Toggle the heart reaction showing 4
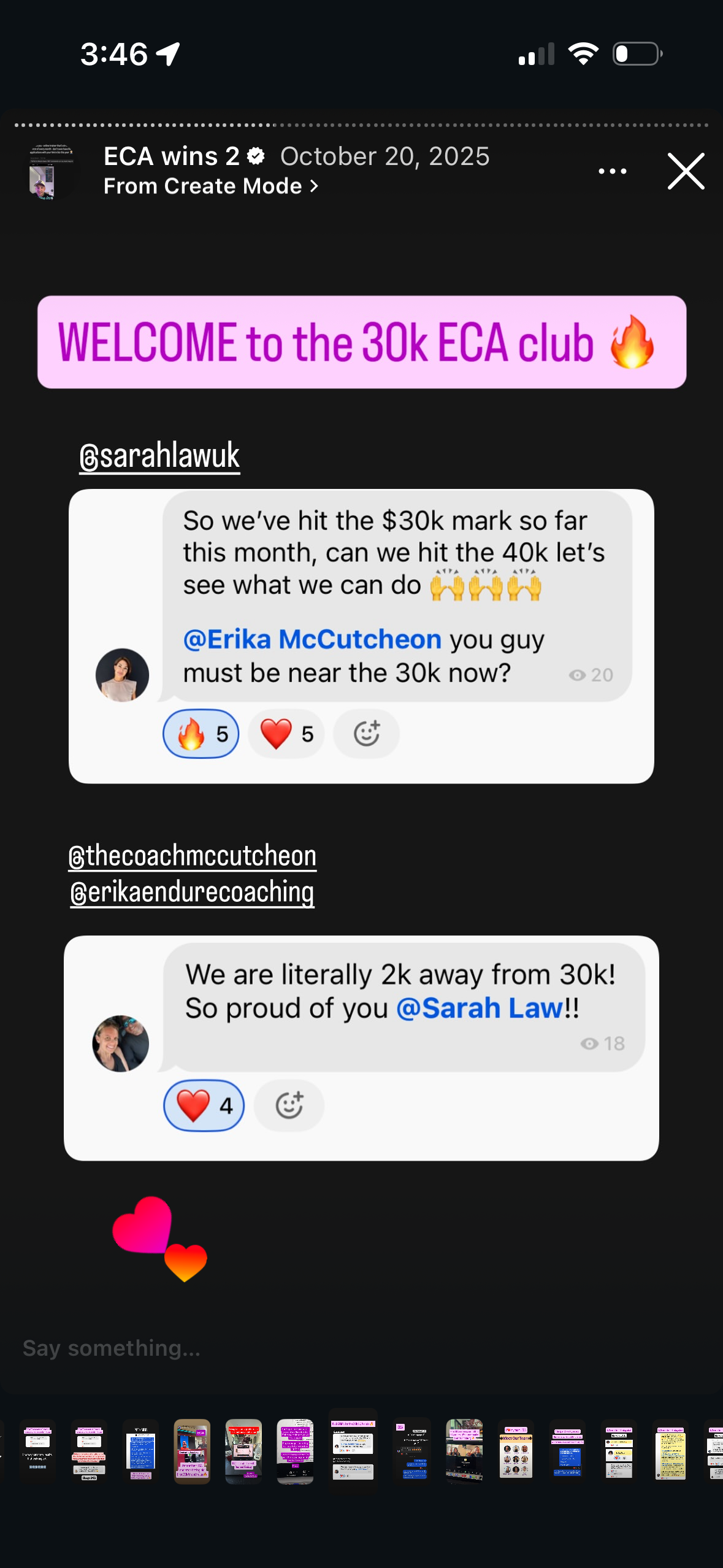Image resolution: width=723 pixels, height=1568 pixels. pos(204,1105)
